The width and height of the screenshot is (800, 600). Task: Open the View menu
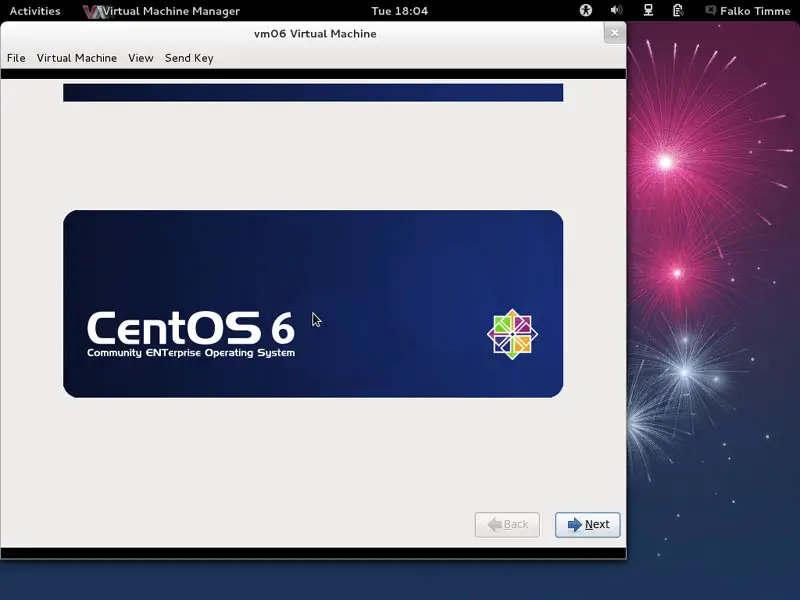(141, 58)
